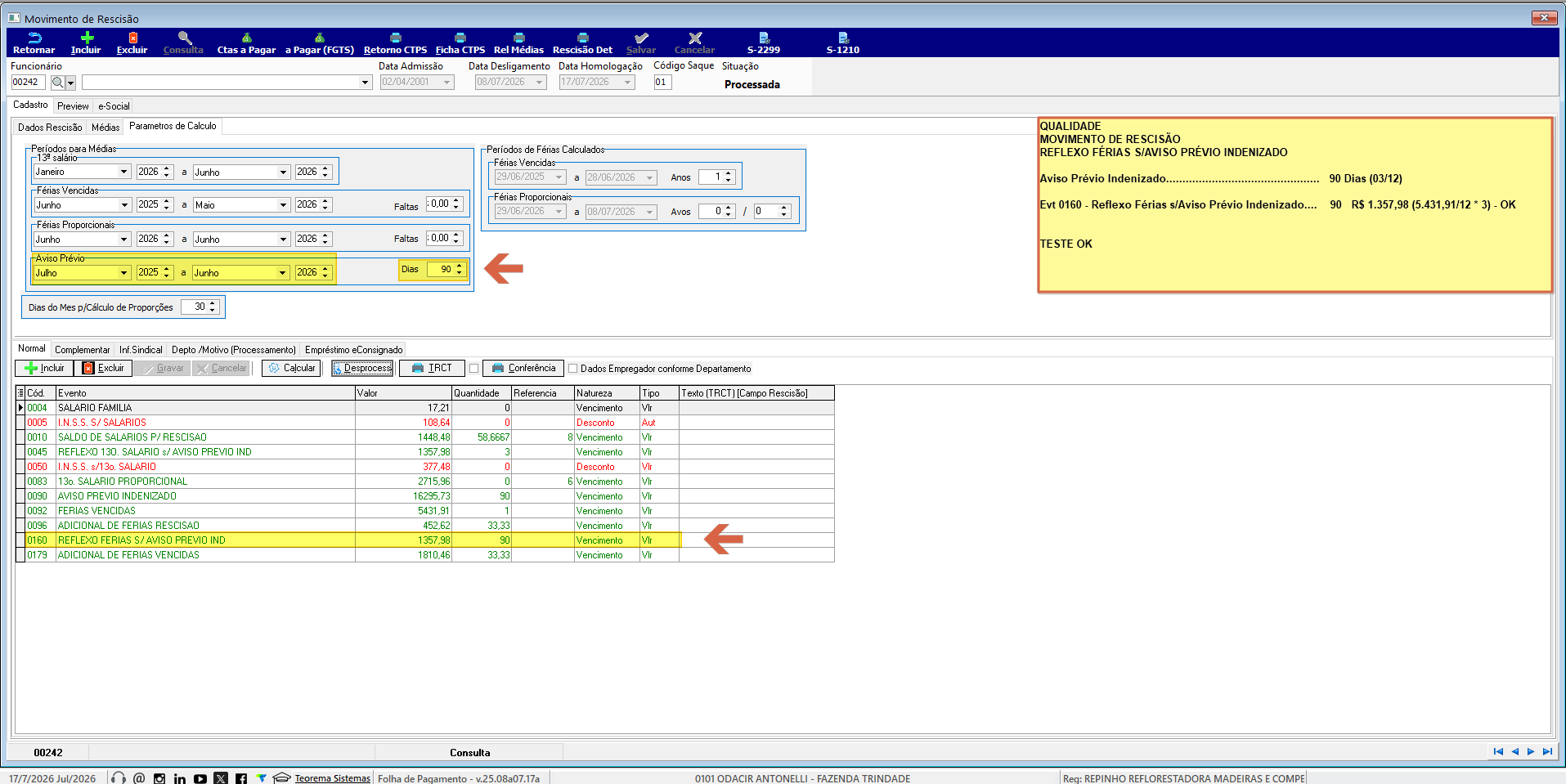Tick the checkbox next to TRCT button
The image size is (1566, 784).
[473, 369]
